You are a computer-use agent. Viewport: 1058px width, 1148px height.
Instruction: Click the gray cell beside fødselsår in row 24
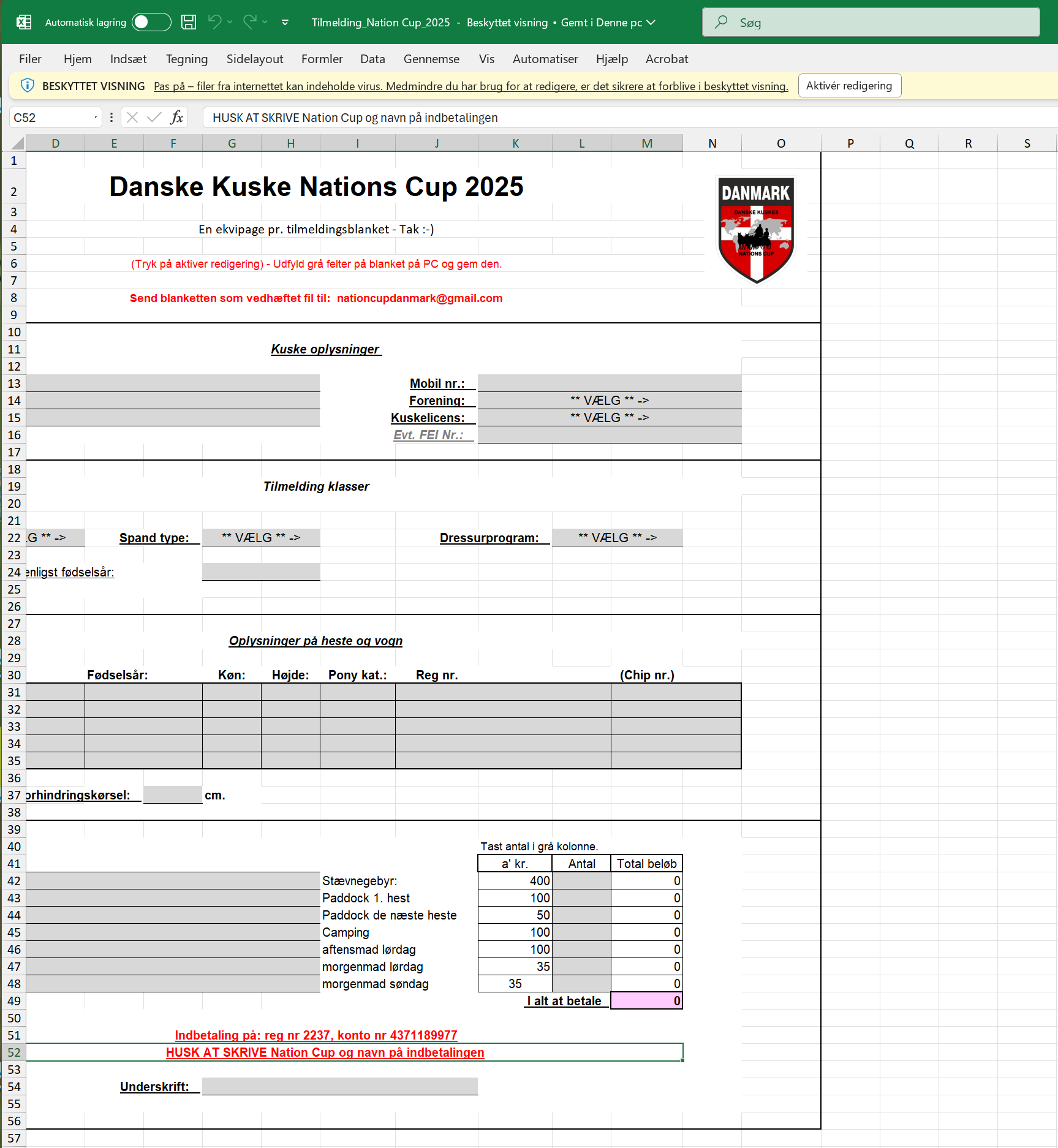pos(261,572)
